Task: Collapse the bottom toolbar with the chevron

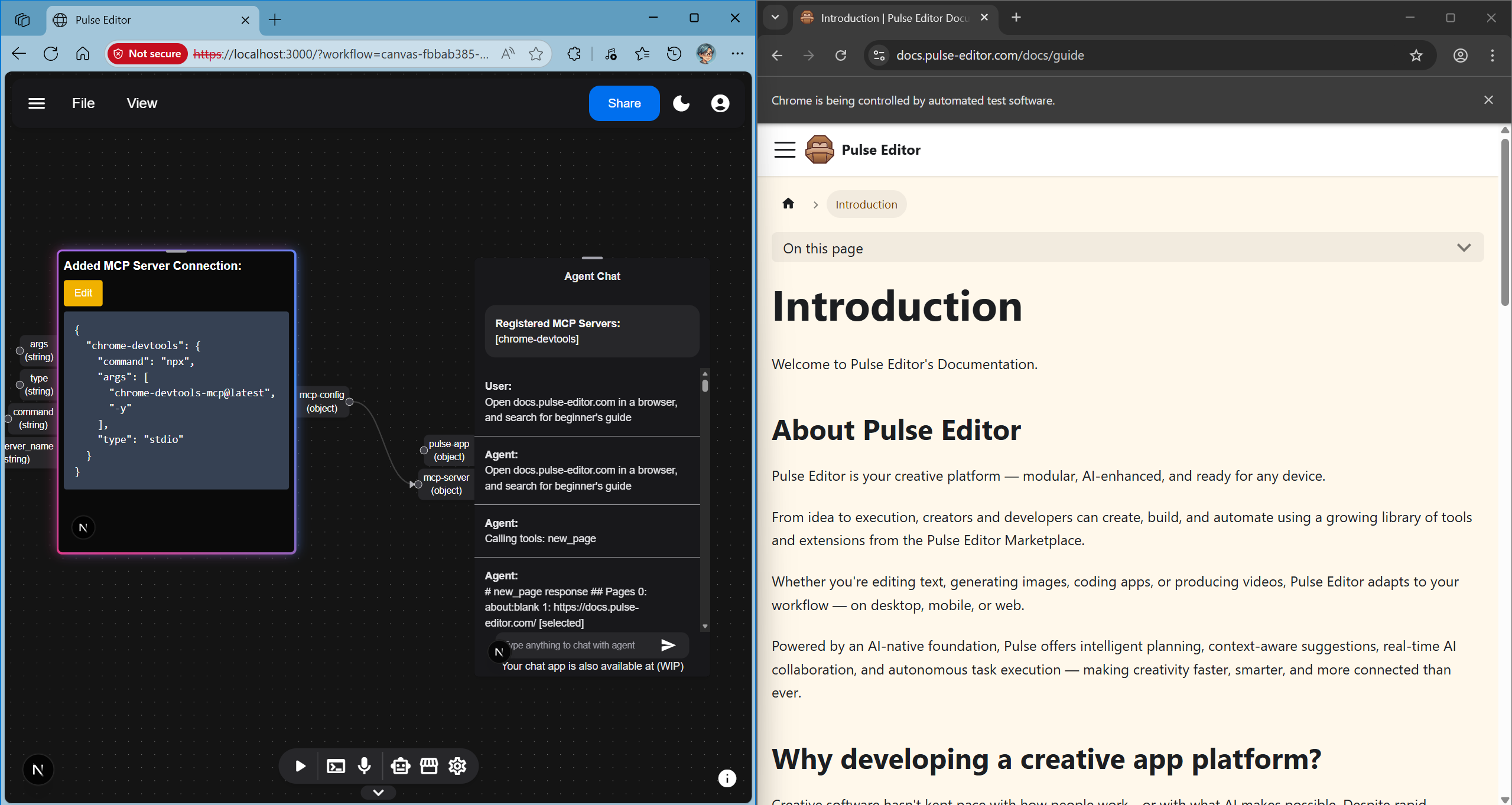Action: tap(378, 792)
